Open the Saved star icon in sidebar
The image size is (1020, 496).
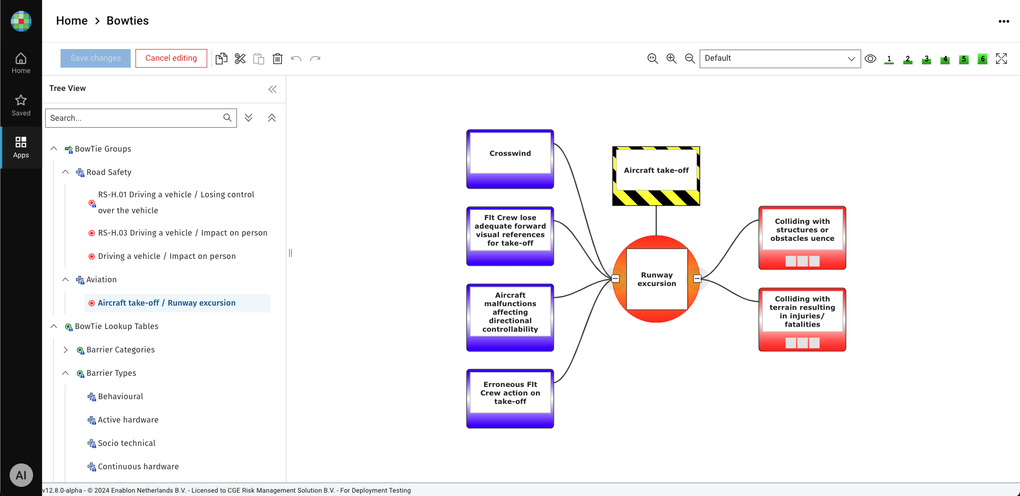[21, 105]
